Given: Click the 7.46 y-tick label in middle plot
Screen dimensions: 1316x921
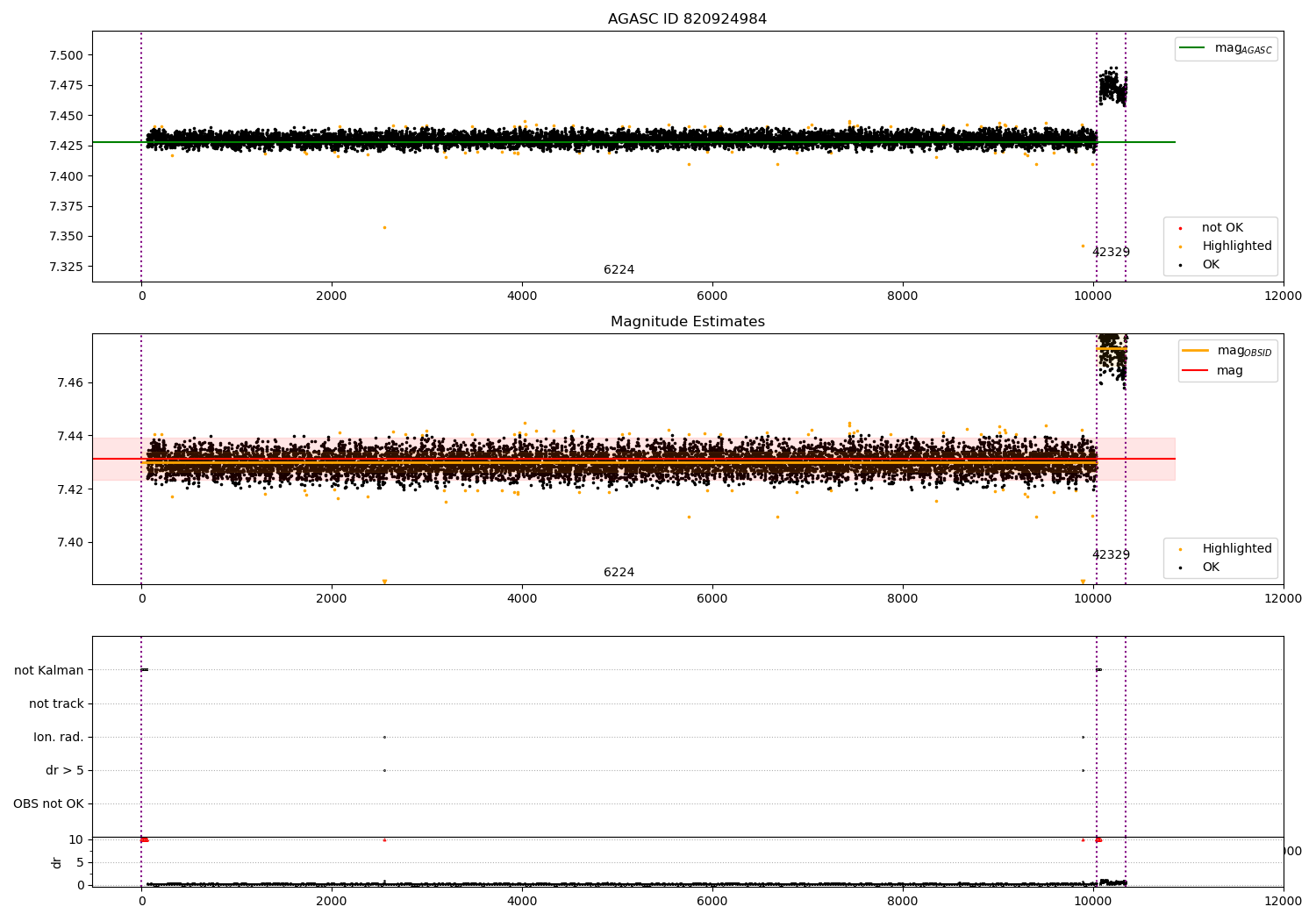Looking at the screenshot, I should point(70,382).
